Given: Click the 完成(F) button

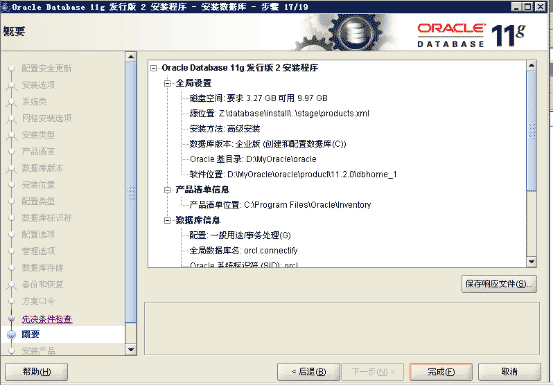Looking at the screenshot, I should (x=441, y=372).
